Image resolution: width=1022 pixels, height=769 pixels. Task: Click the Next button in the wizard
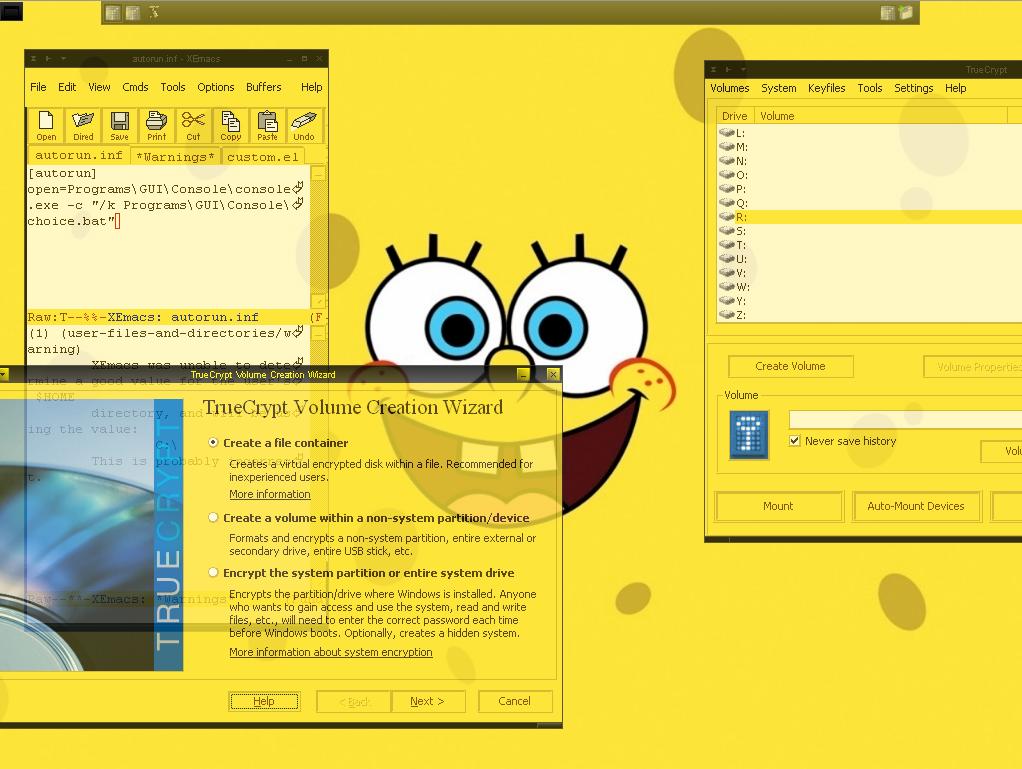(x=427, y=701)
